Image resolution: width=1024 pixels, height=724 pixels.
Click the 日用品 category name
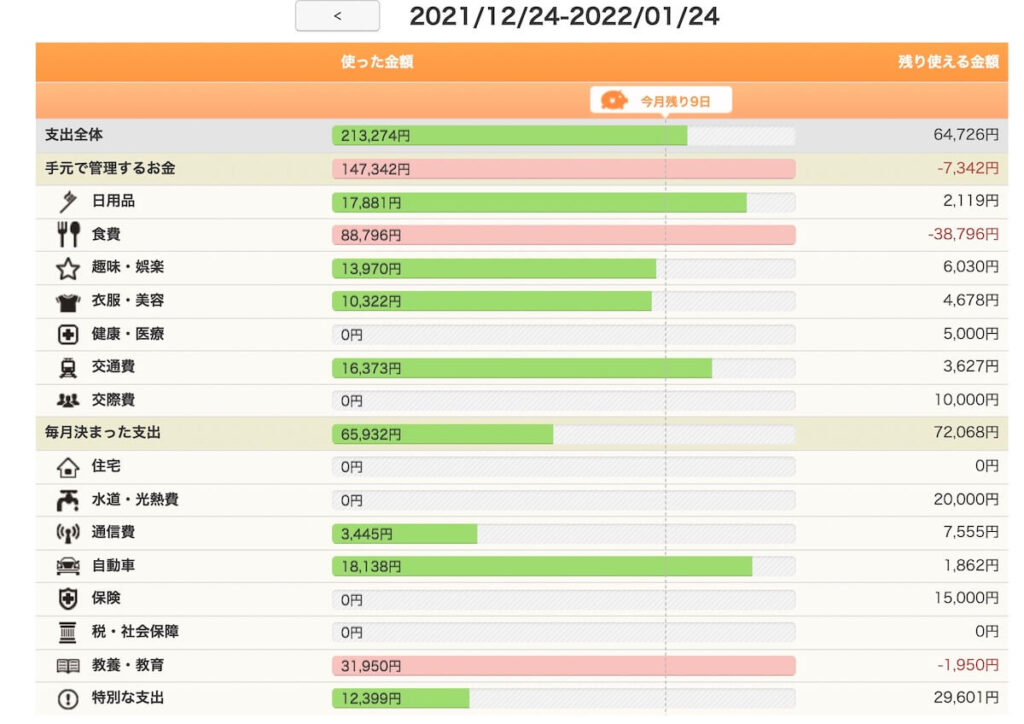coord(113,201)
